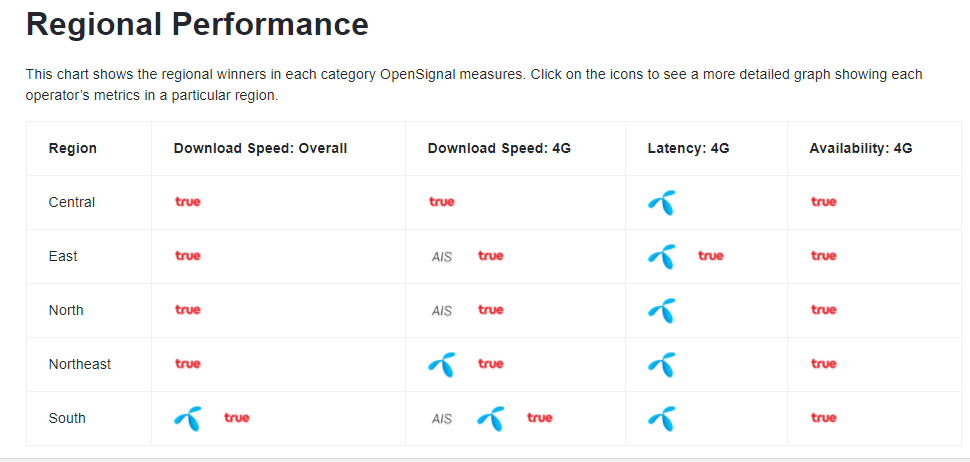Click the dtac icon in Northeast Download Speed: 4G
Screen dimensions: 970x462
(x=441, y=365)
